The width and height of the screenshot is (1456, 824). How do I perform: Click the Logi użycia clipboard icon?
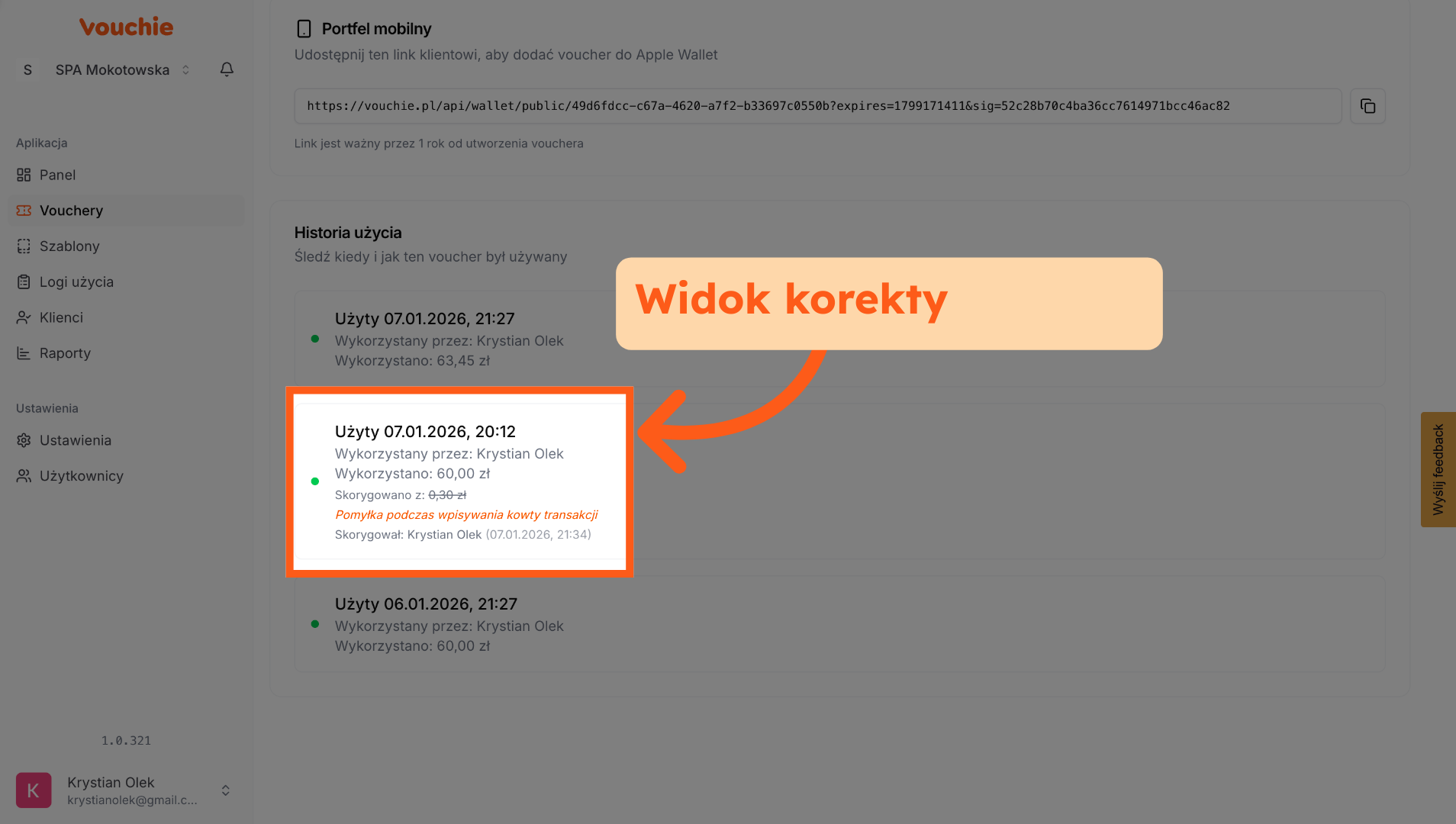pyautogui.click(x=24, y=282)
